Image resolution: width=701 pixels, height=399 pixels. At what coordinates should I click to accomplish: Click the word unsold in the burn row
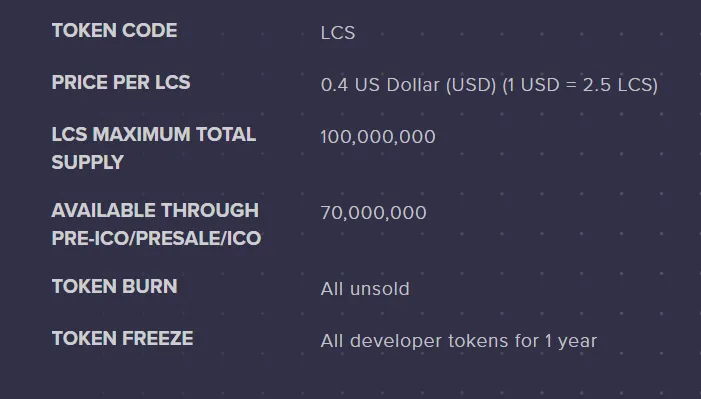[380, 289]
